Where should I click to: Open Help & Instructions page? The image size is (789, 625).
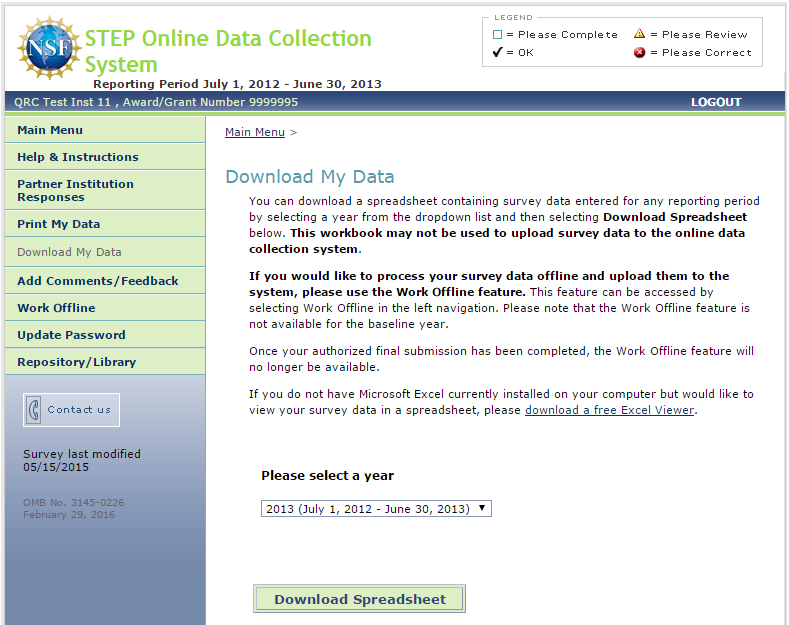point(78,157)
